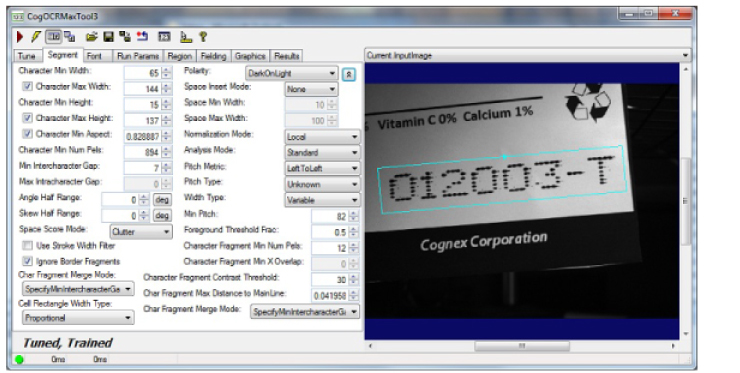Click cyan region box around 012003-T
This screenshot has height=373, width=740.
pos(503,180)
